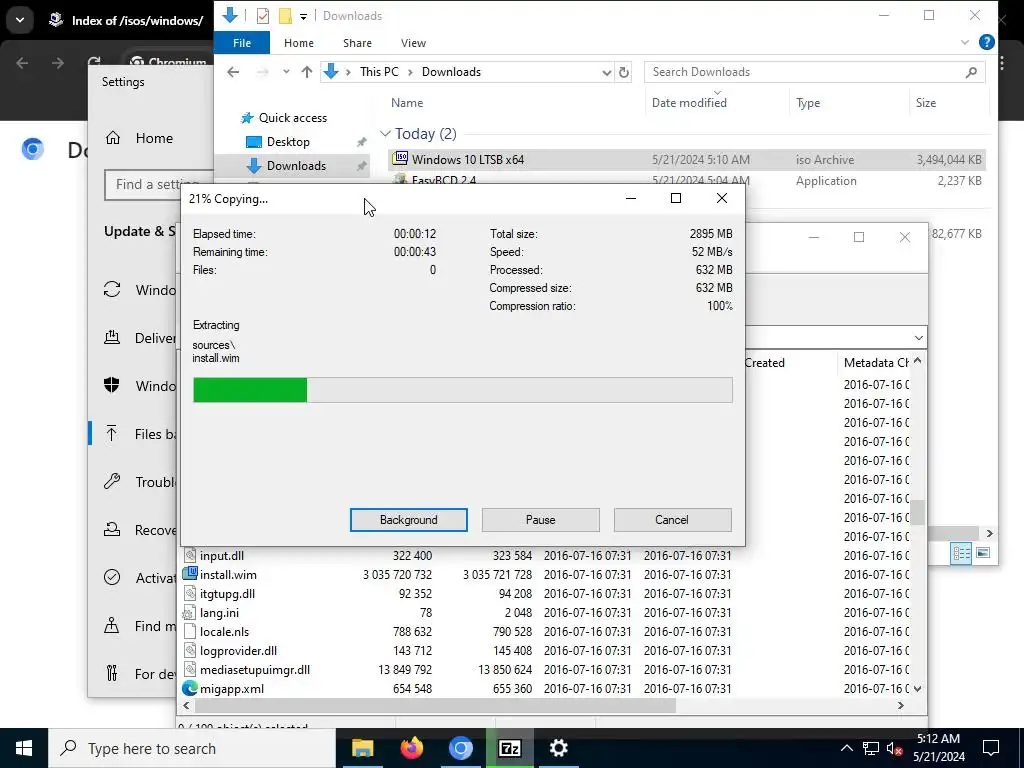
Task: Select the EasyBCD 2.4 file
Action: [x=686, y=180]
